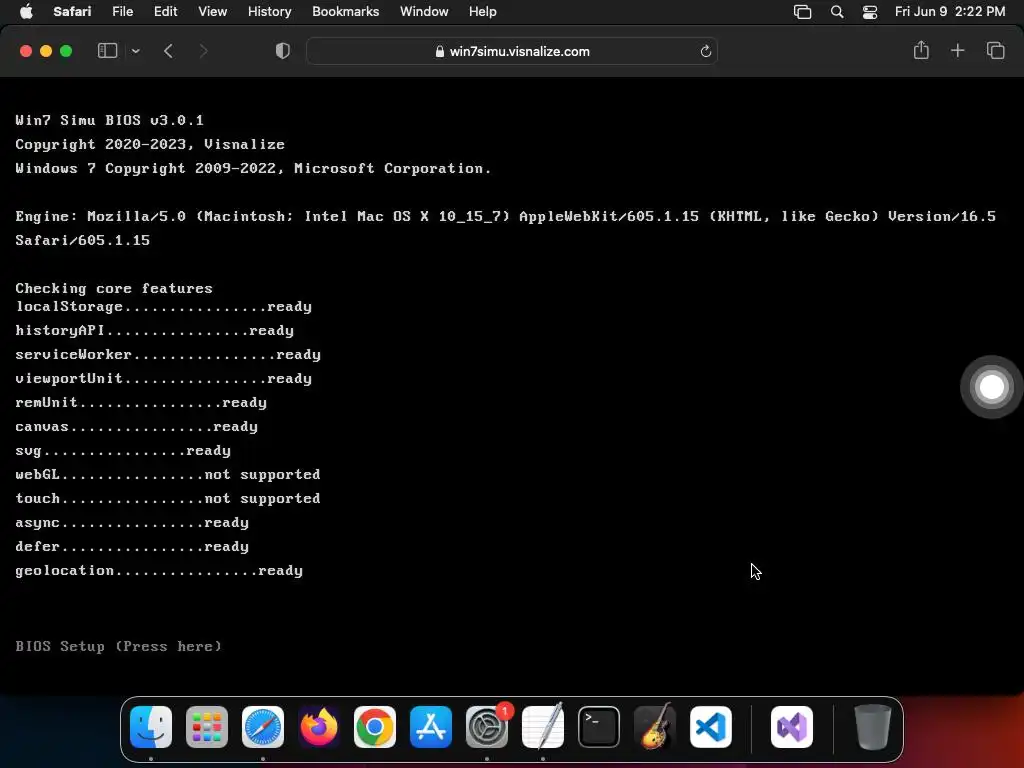
Task: Click the "geolocation...ready" line
Action: [x=159, y=570]
